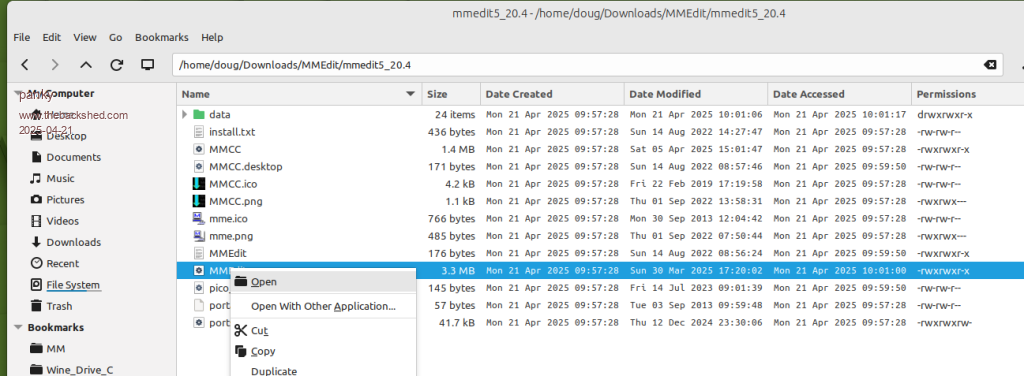The image size is (1024, 376).
Task: Click the Name column sort arrow
Action: click(411, 94)
